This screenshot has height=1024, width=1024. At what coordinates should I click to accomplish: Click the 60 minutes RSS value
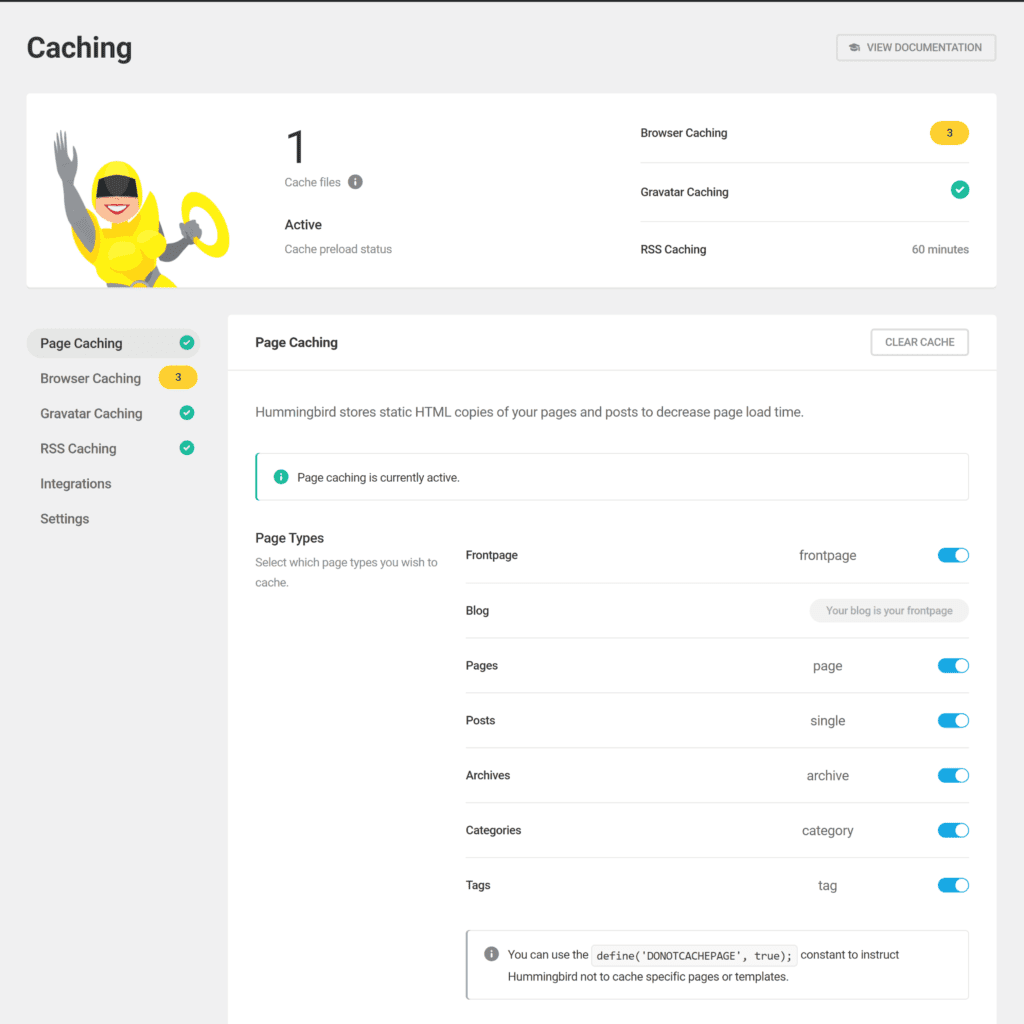click(x=940, y=249)
